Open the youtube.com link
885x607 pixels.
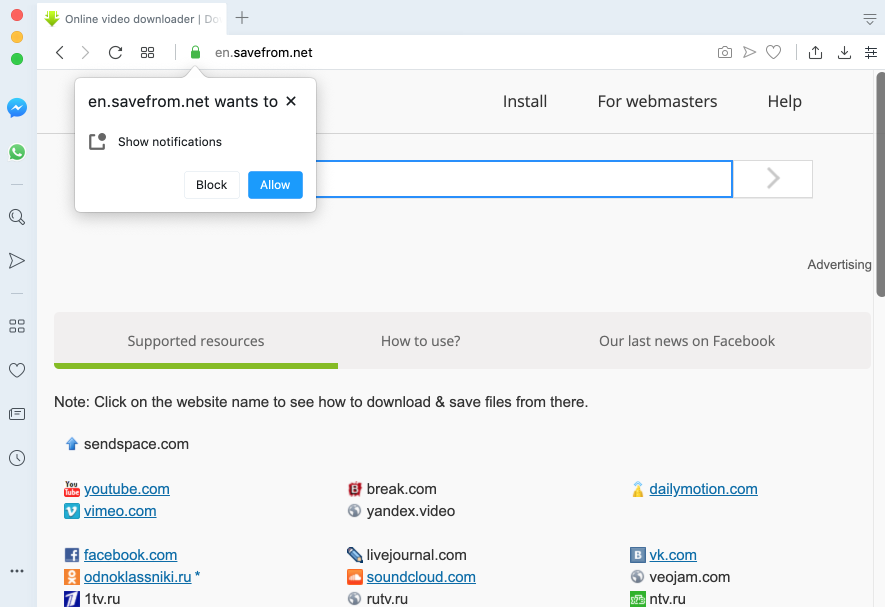click(x=127, y=489)
